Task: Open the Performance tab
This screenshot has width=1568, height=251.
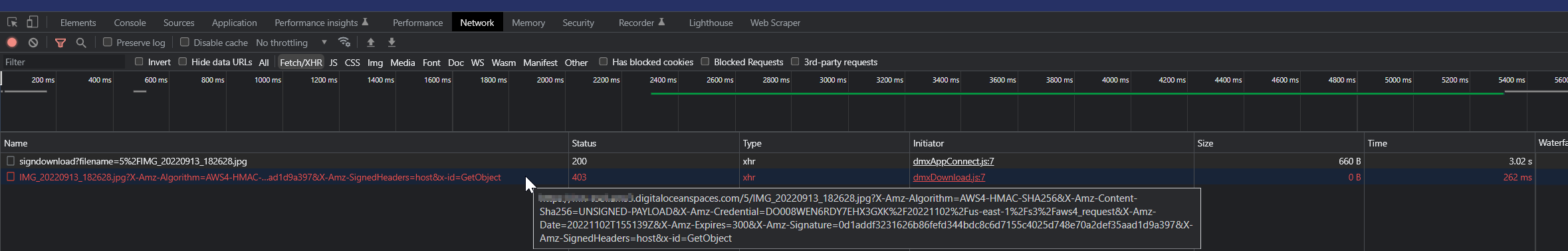Action: pyautogui.click(x=417, y=23)
